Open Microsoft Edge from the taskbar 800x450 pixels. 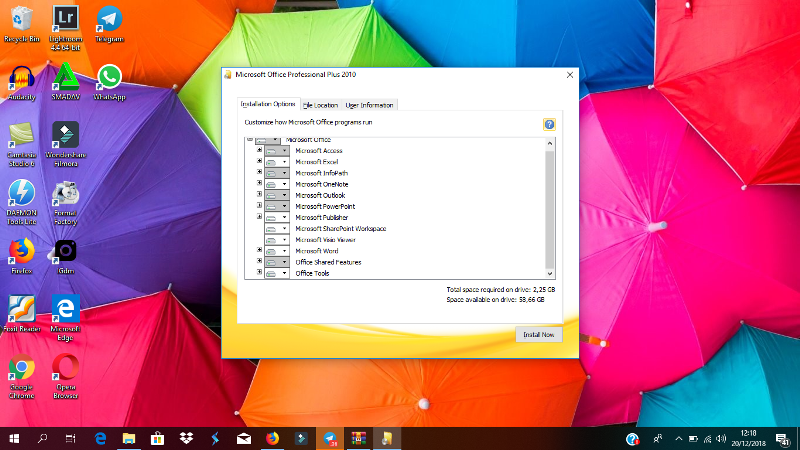[100, 438]
